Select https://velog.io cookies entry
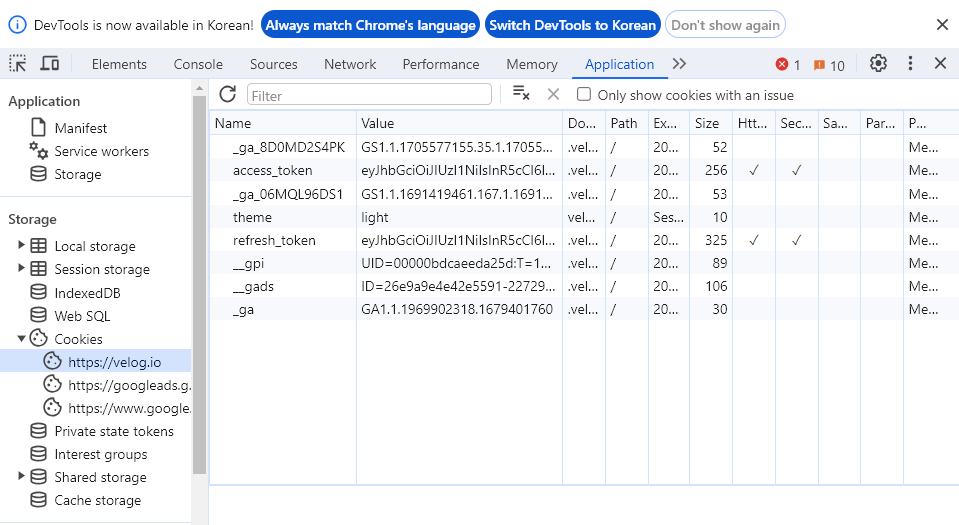This screenshot has height=525, width=959. coord(95,362)
